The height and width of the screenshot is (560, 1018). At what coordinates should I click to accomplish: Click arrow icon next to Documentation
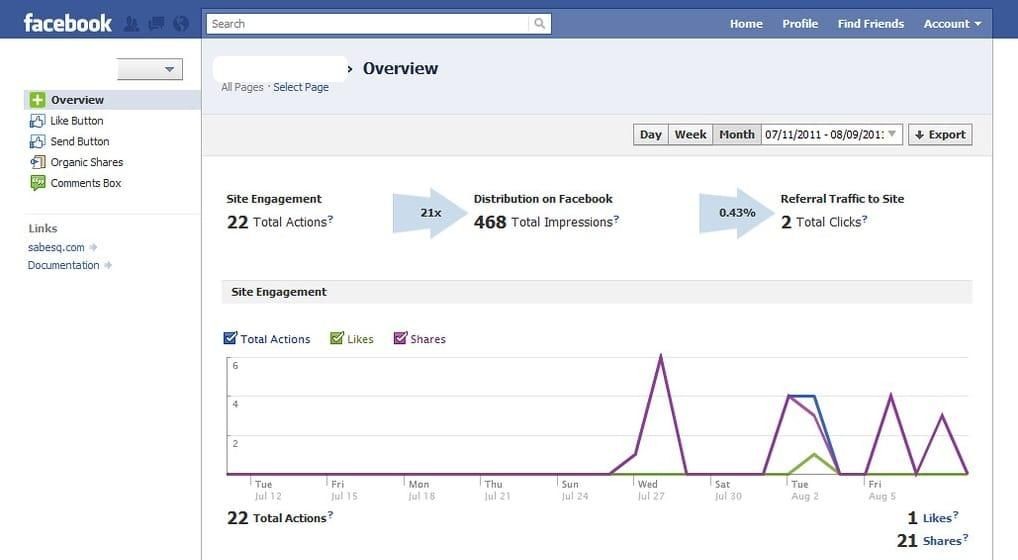pos(108,265)
